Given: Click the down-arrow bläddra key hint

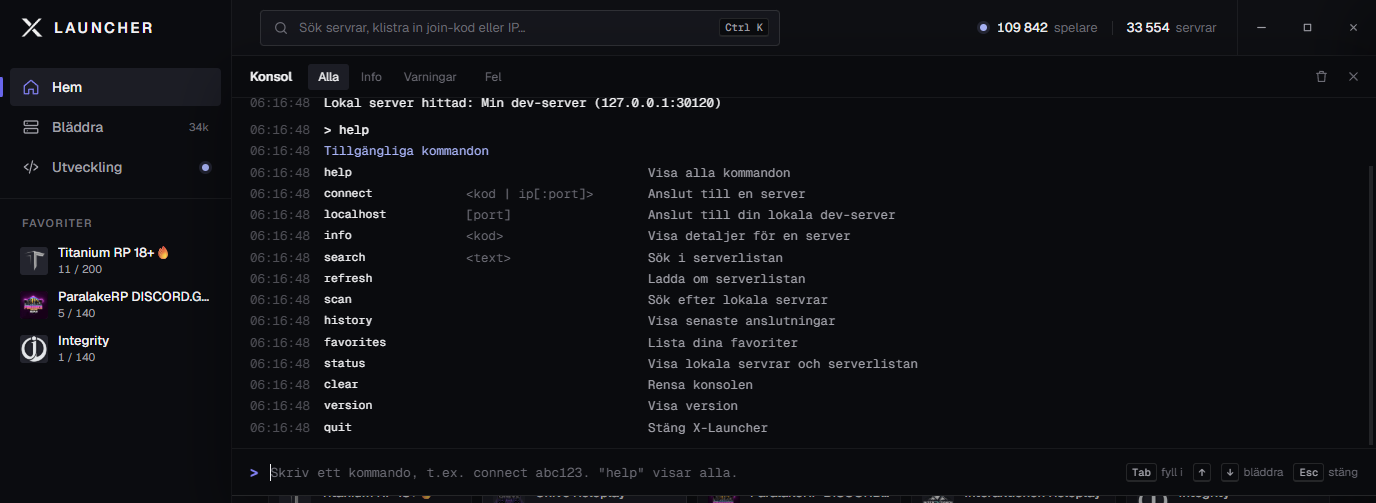Looking at the screenshot, I should (x=1230, y=472).
